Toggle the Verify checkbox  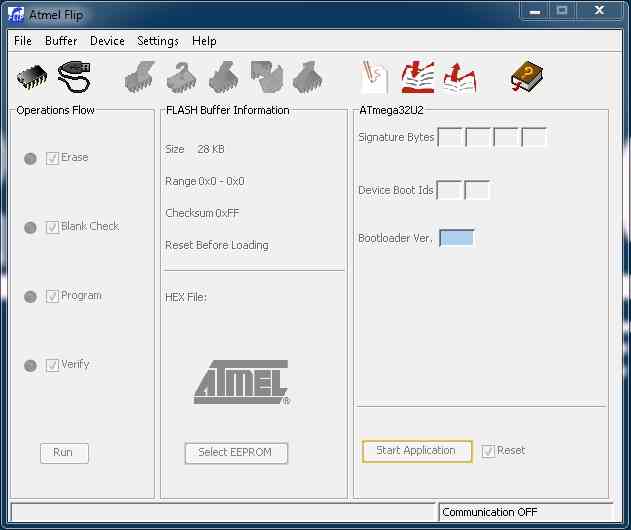pos(53,365)
